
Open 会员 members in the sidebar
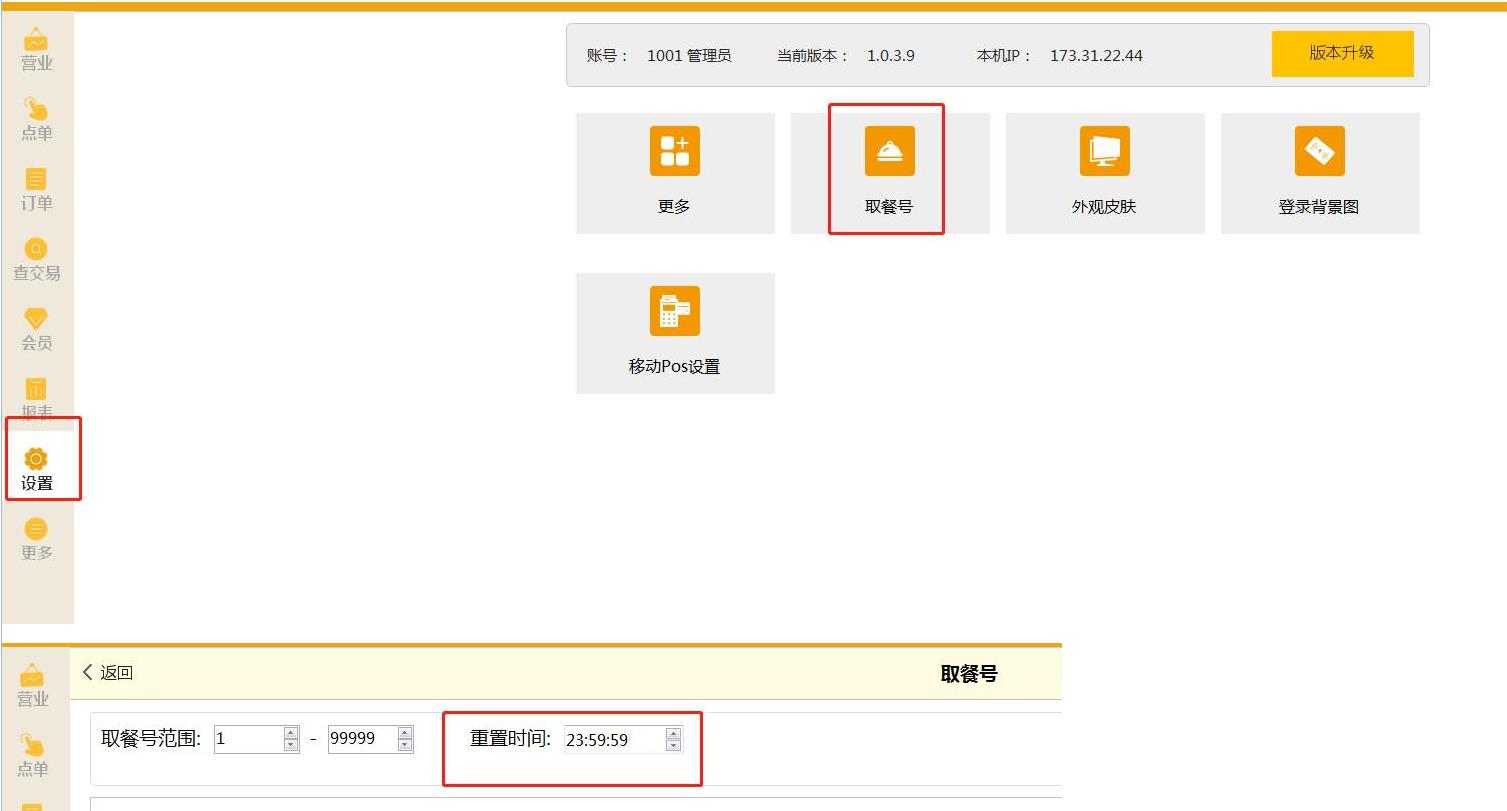point(37,329)
